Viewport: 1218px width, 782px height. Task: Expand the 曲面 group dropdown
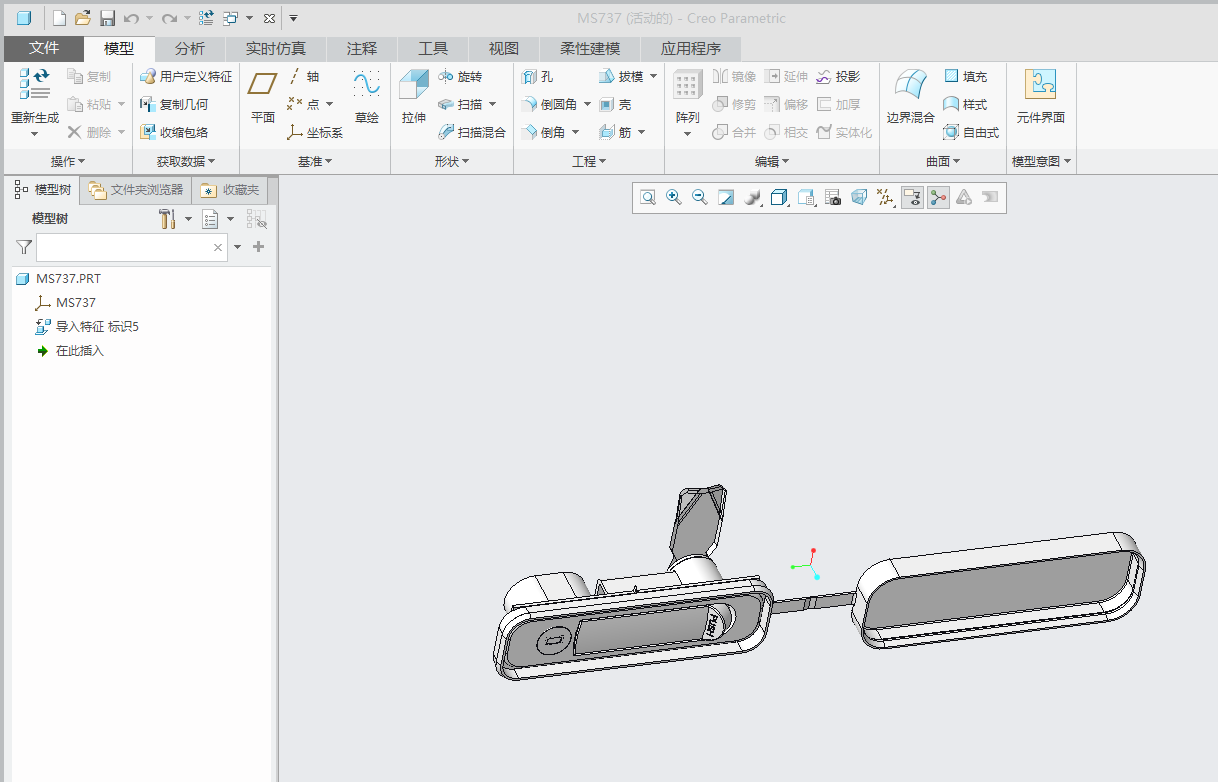(x=943, y=161)
